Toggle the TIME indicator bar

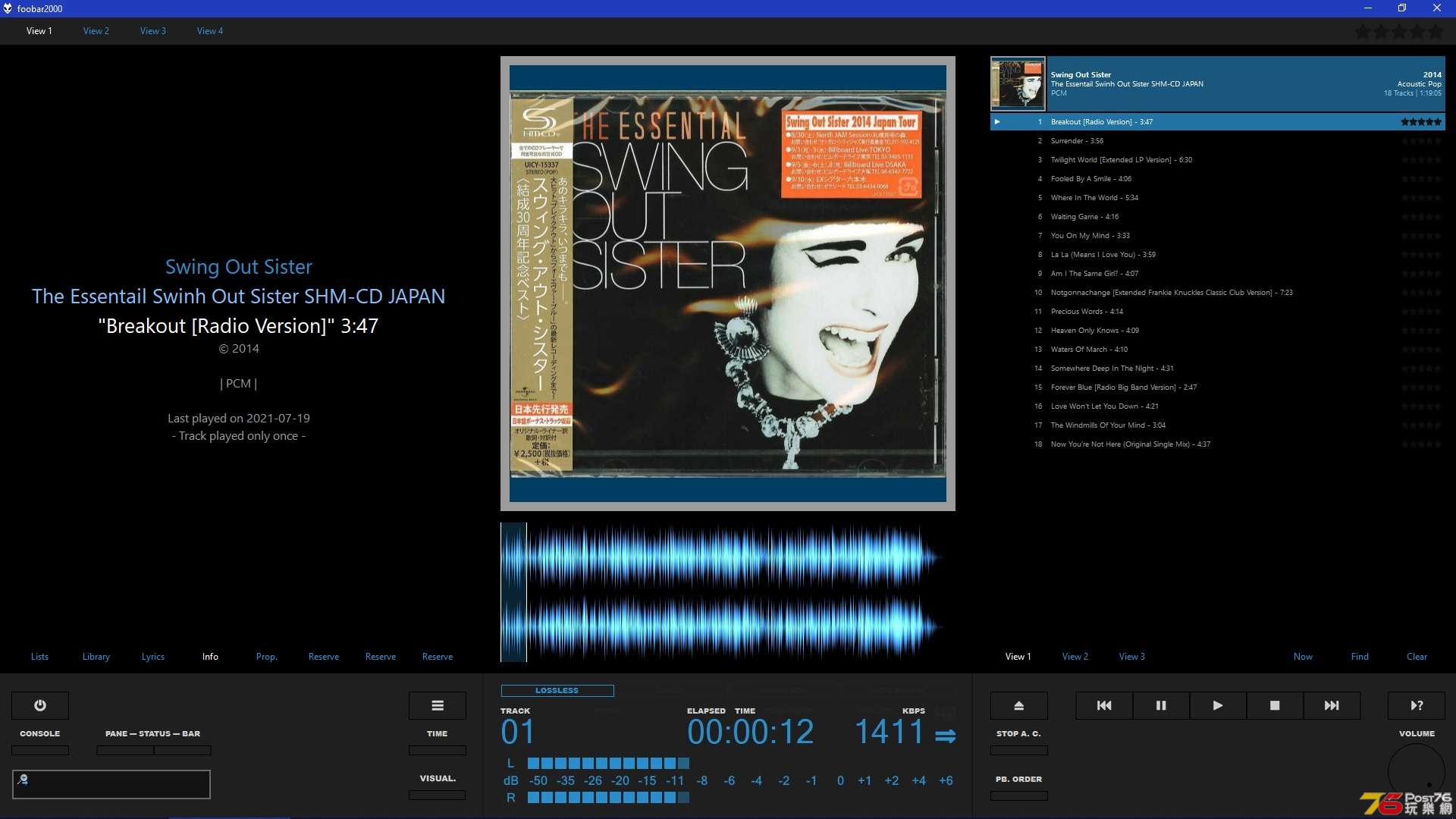pyautogui.click(x=438, y=750)
